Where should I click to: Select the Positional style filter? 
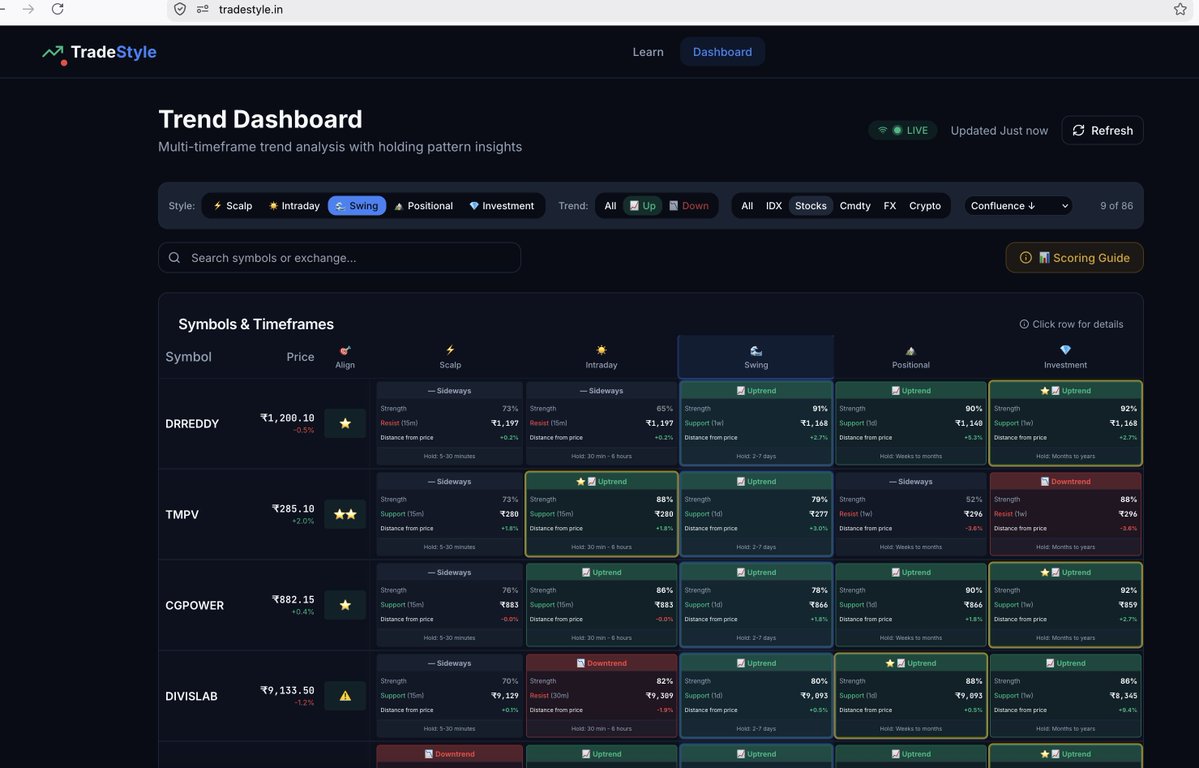423,206
